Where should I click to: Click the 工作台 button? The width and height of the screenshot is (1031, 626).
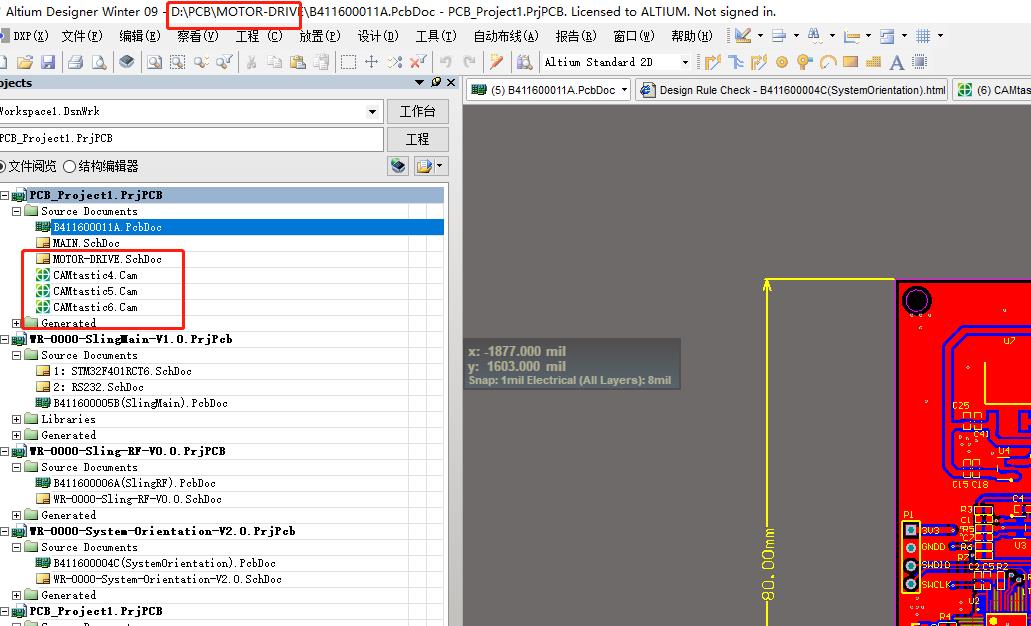pyautogui.click(x=417, y=111)
